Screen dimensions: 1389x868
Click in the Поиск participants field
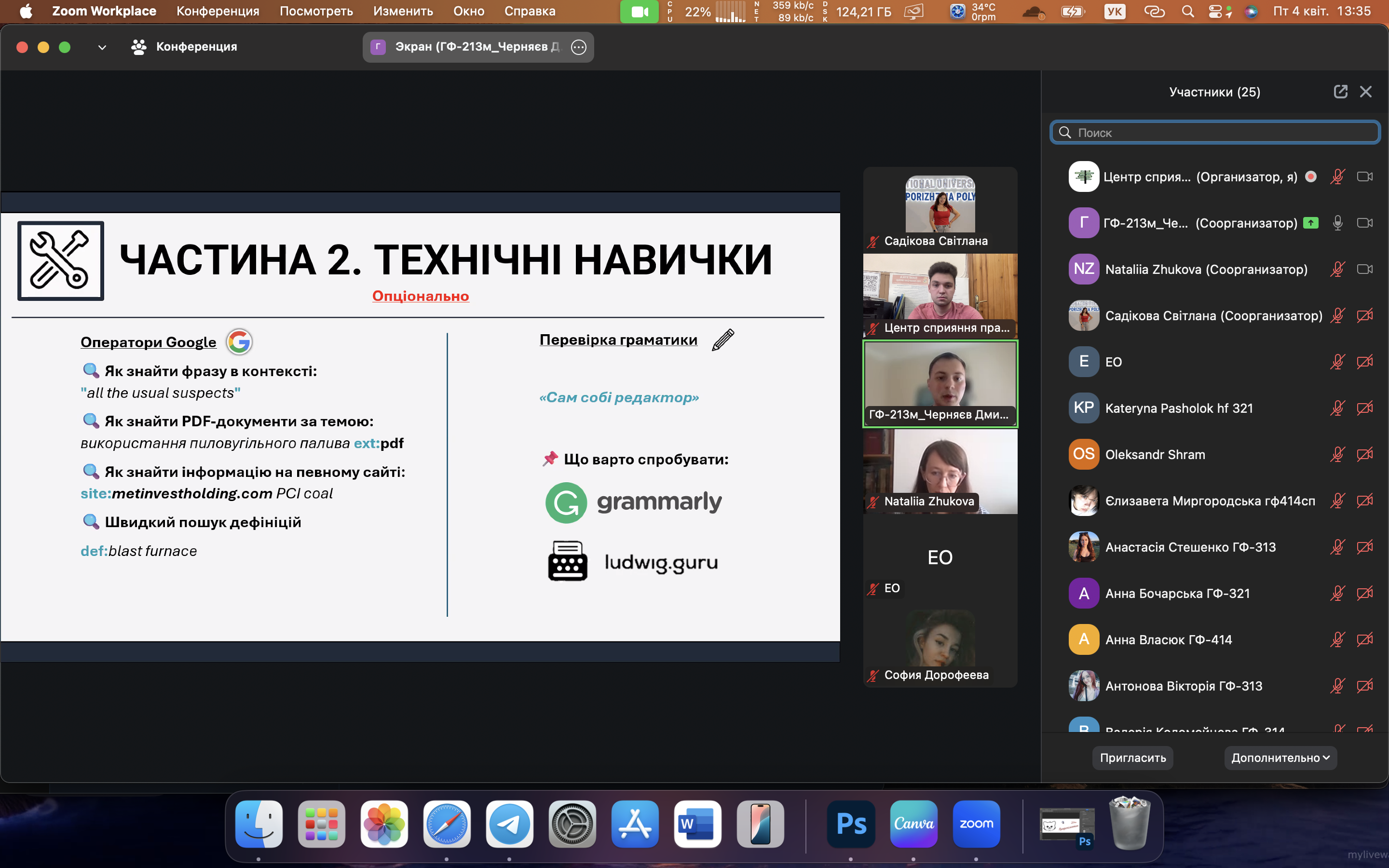point(1214,133)
